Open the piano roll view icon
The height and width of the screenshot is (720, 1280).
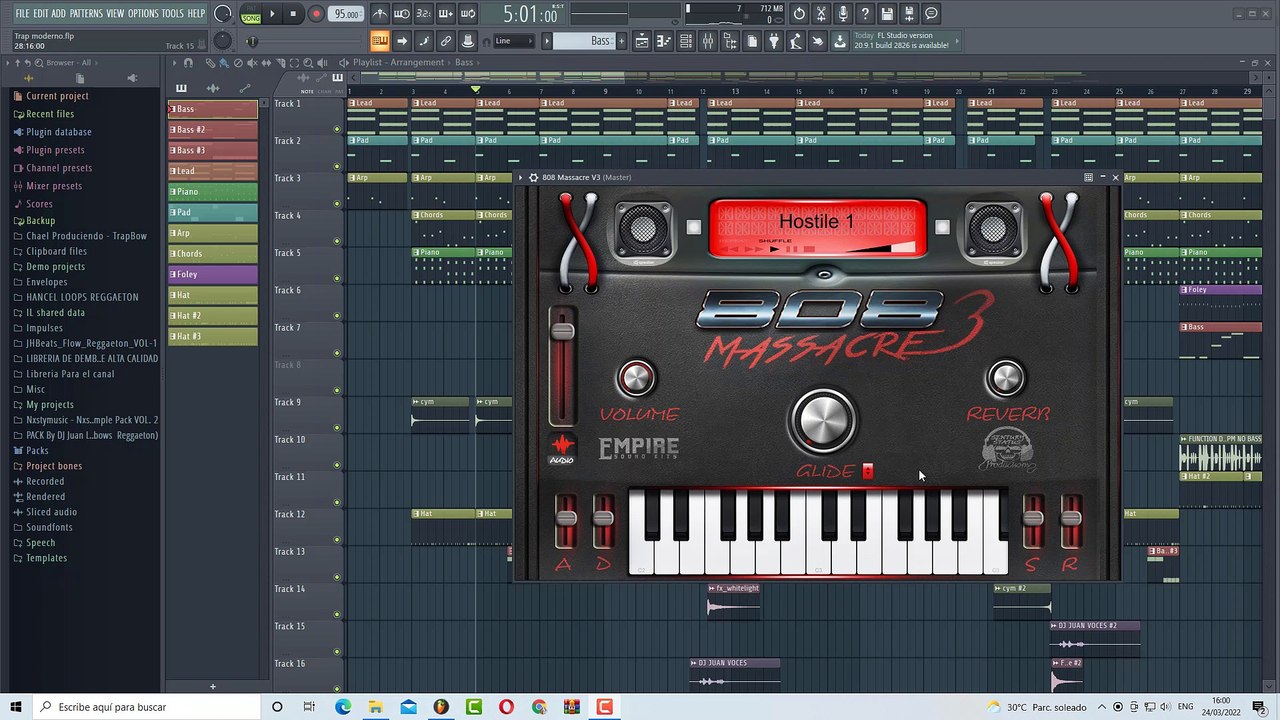pyautogui.click(x=663, y=41)
